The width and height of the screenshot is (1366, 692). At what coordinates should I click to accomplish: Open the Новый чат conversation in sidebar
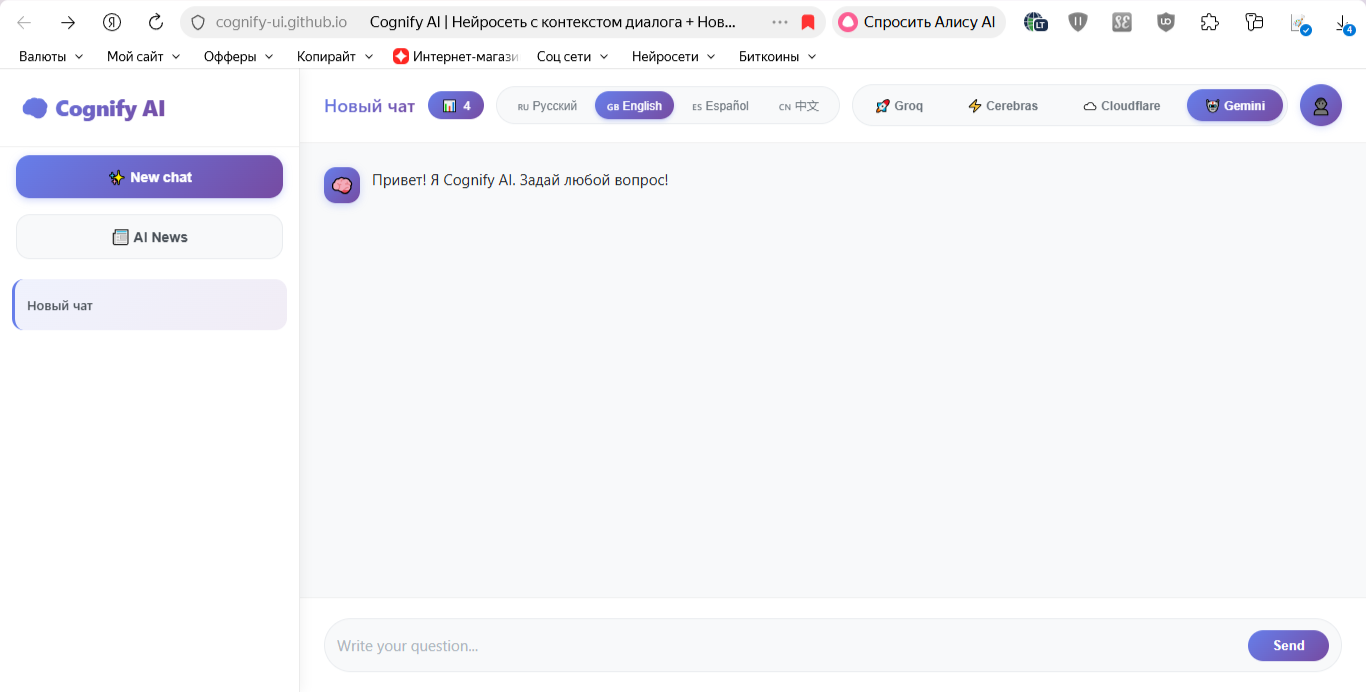point(150,305)
